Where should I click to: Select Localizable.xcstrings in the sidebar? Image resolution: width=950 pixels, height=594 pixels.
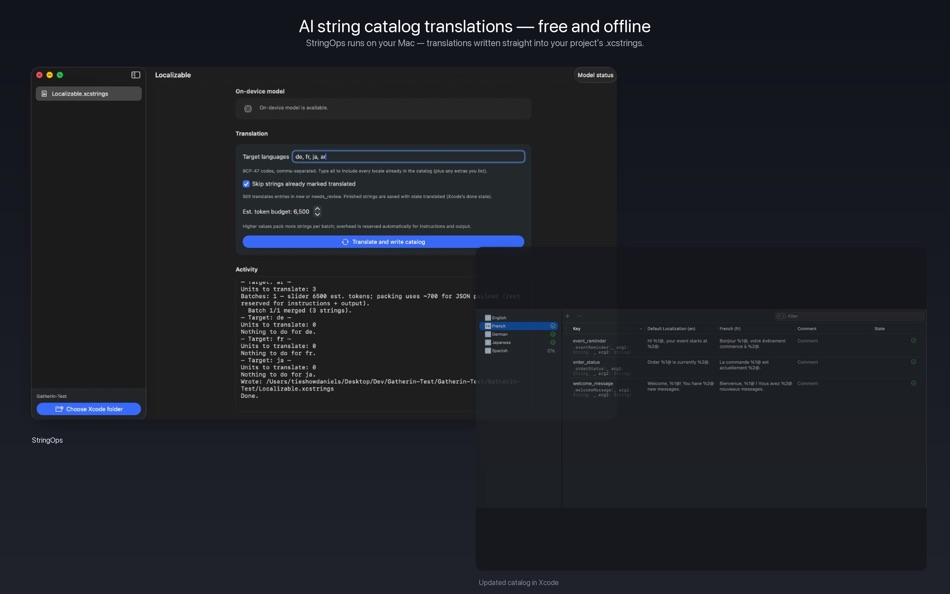click(88, 94)
